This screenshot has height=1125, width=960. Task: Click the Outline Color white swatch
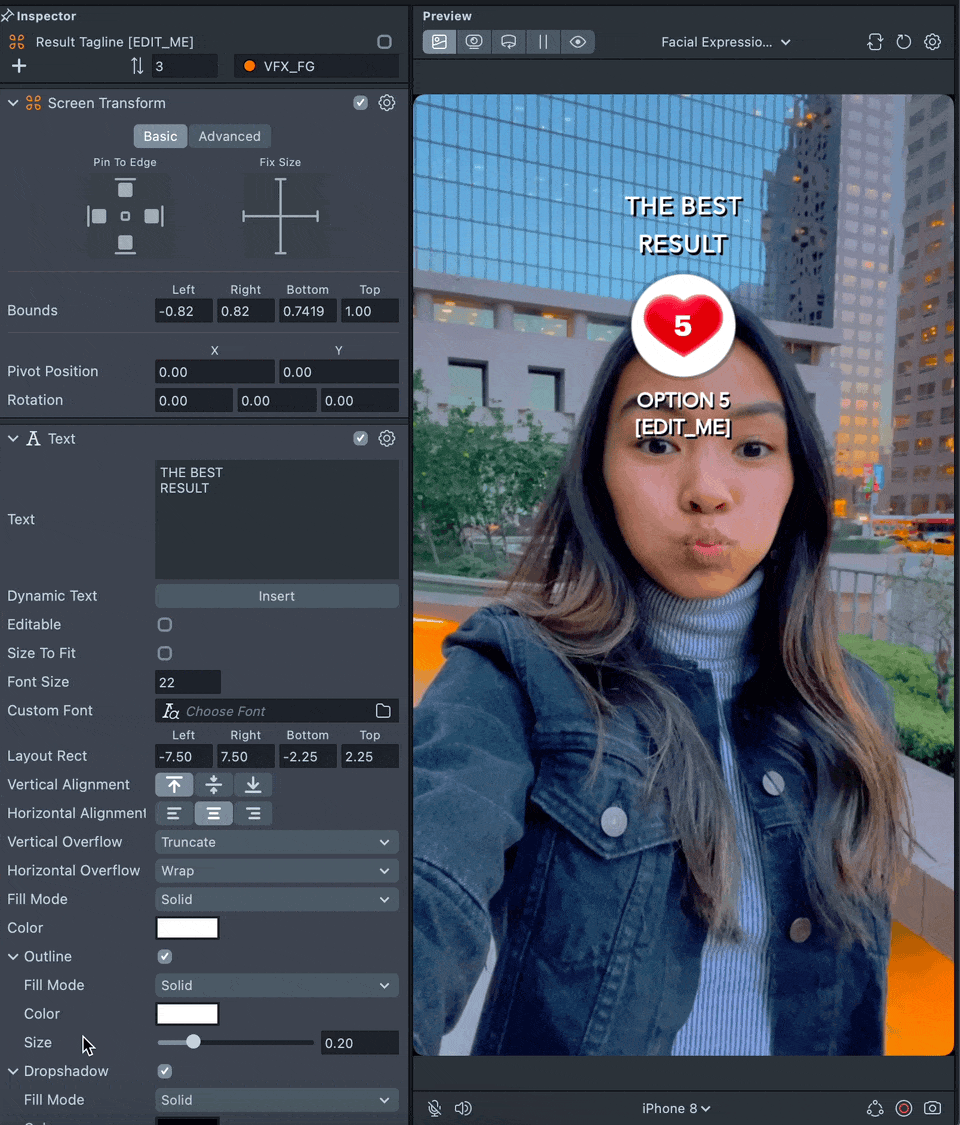point(187,1014)
